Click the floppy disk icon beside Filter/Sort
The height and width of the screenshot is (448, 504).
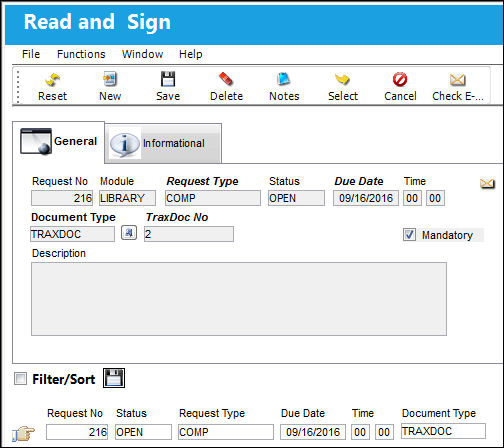pos(114,378)
